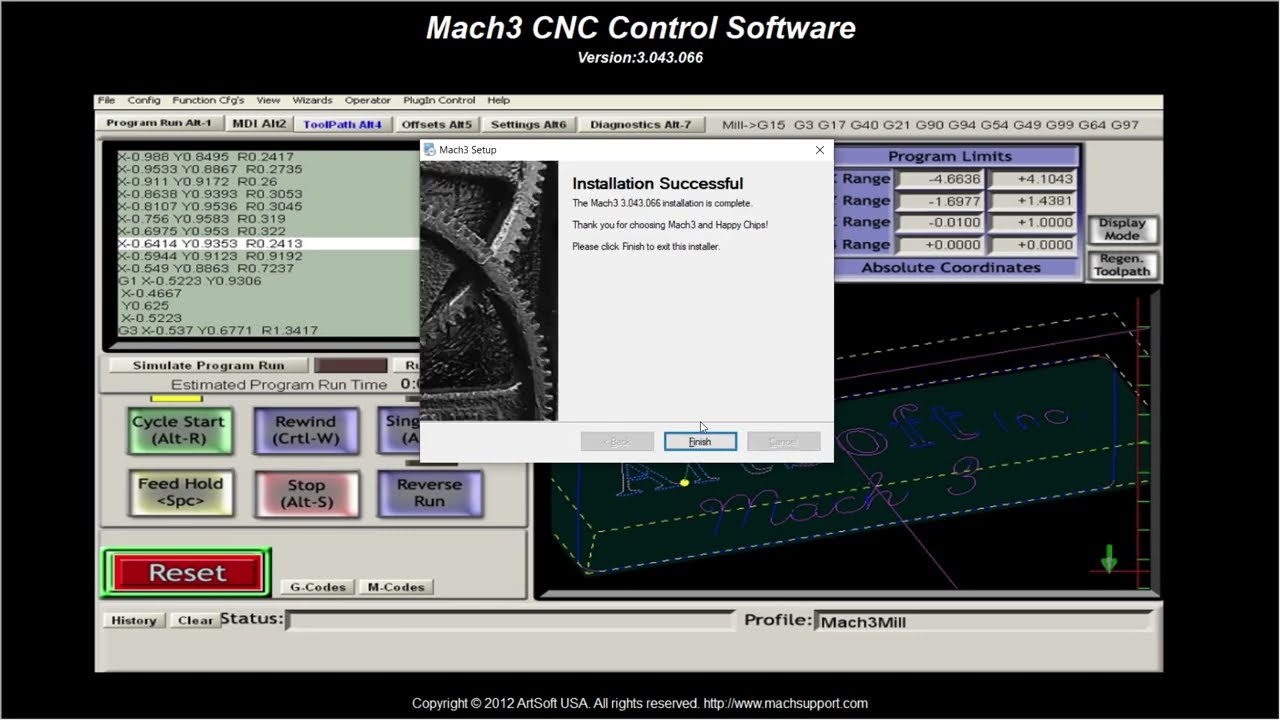
Task: Open the Wizards menu
Action: 312,100
